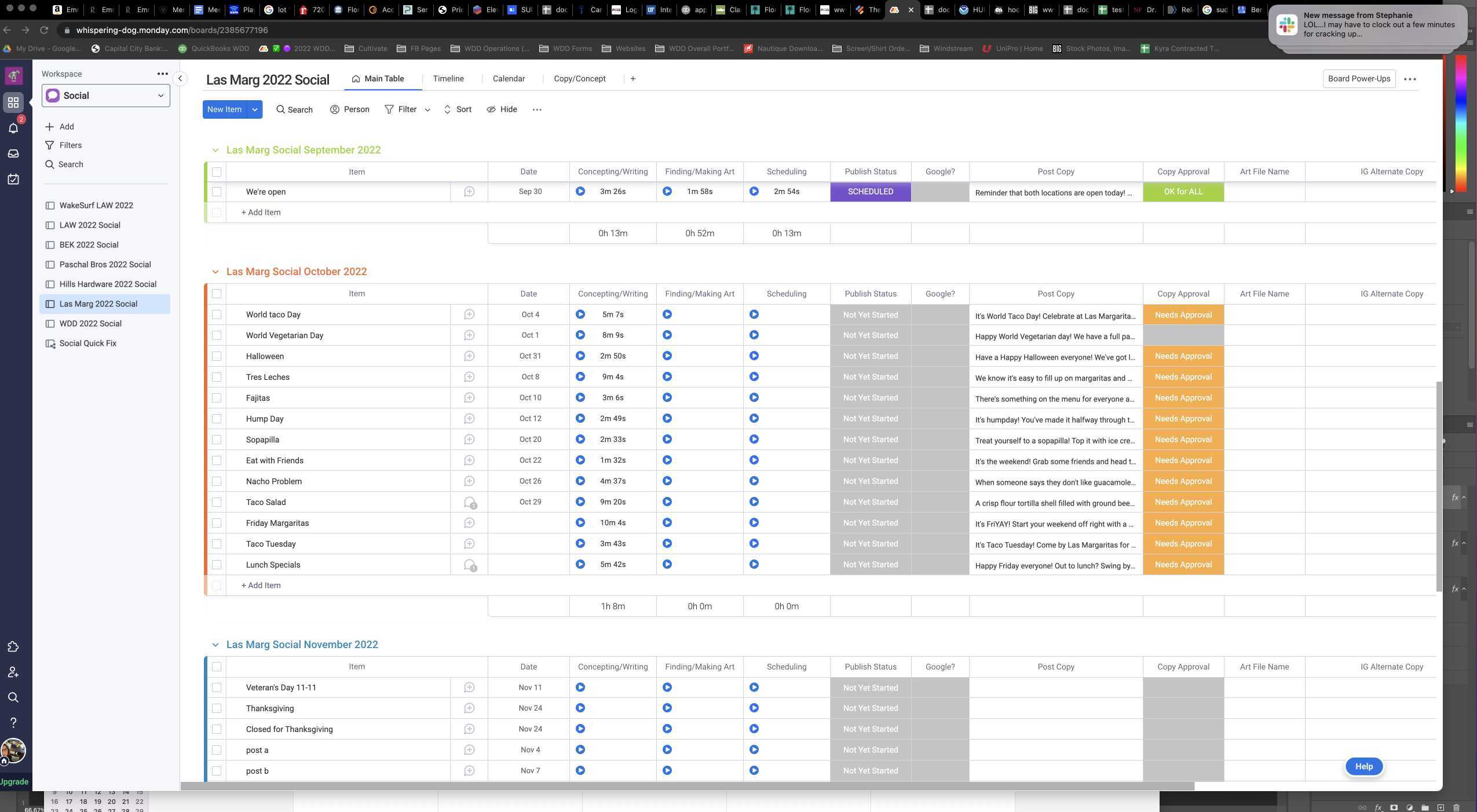Switch to the Copy/Concept tab
Screen dimensions: 1477x812
coord(579,79)
